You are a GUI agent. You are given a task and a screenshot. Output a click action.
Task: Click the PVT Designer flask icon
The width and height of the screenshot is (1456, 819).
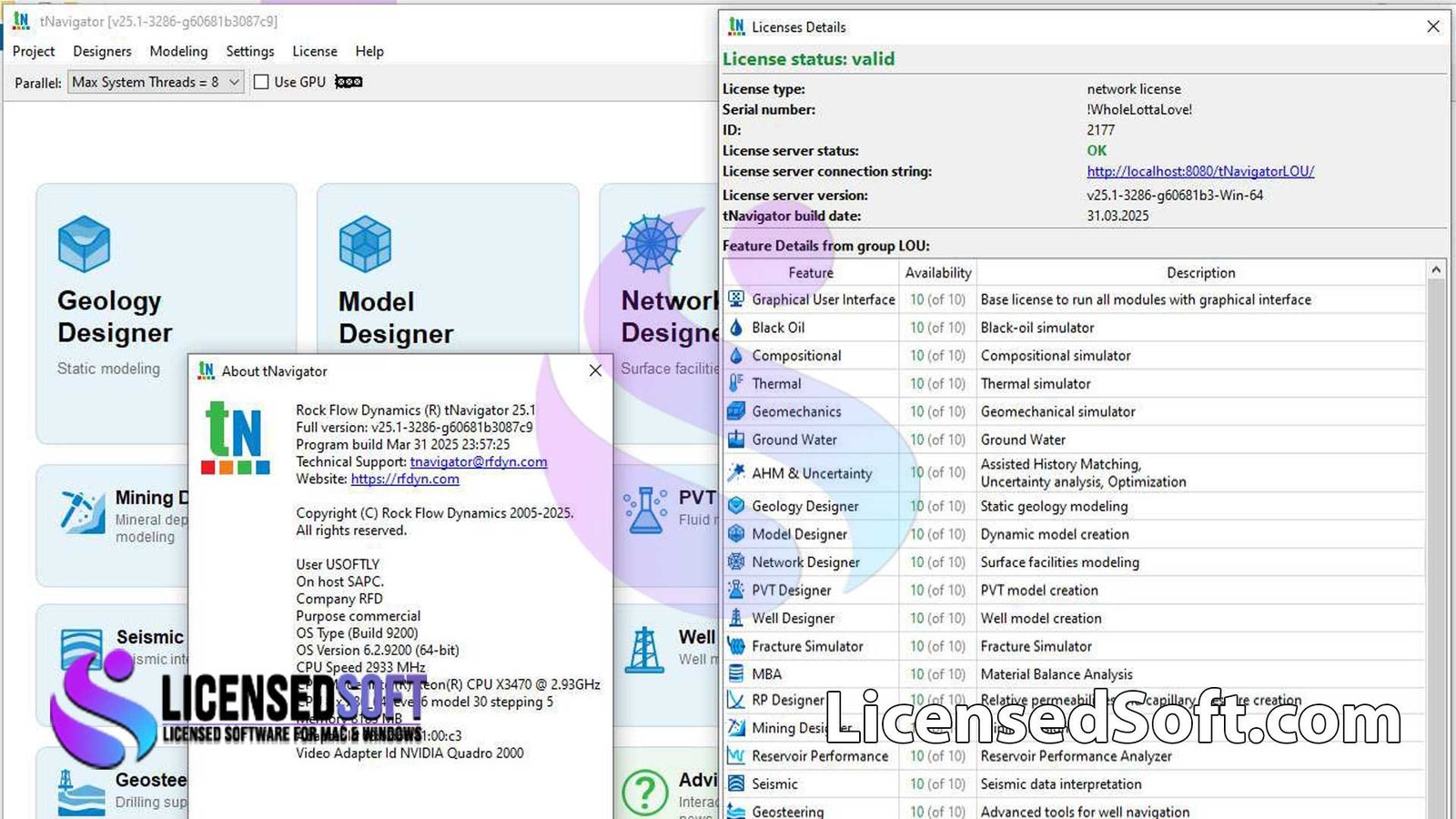[645, 510]
